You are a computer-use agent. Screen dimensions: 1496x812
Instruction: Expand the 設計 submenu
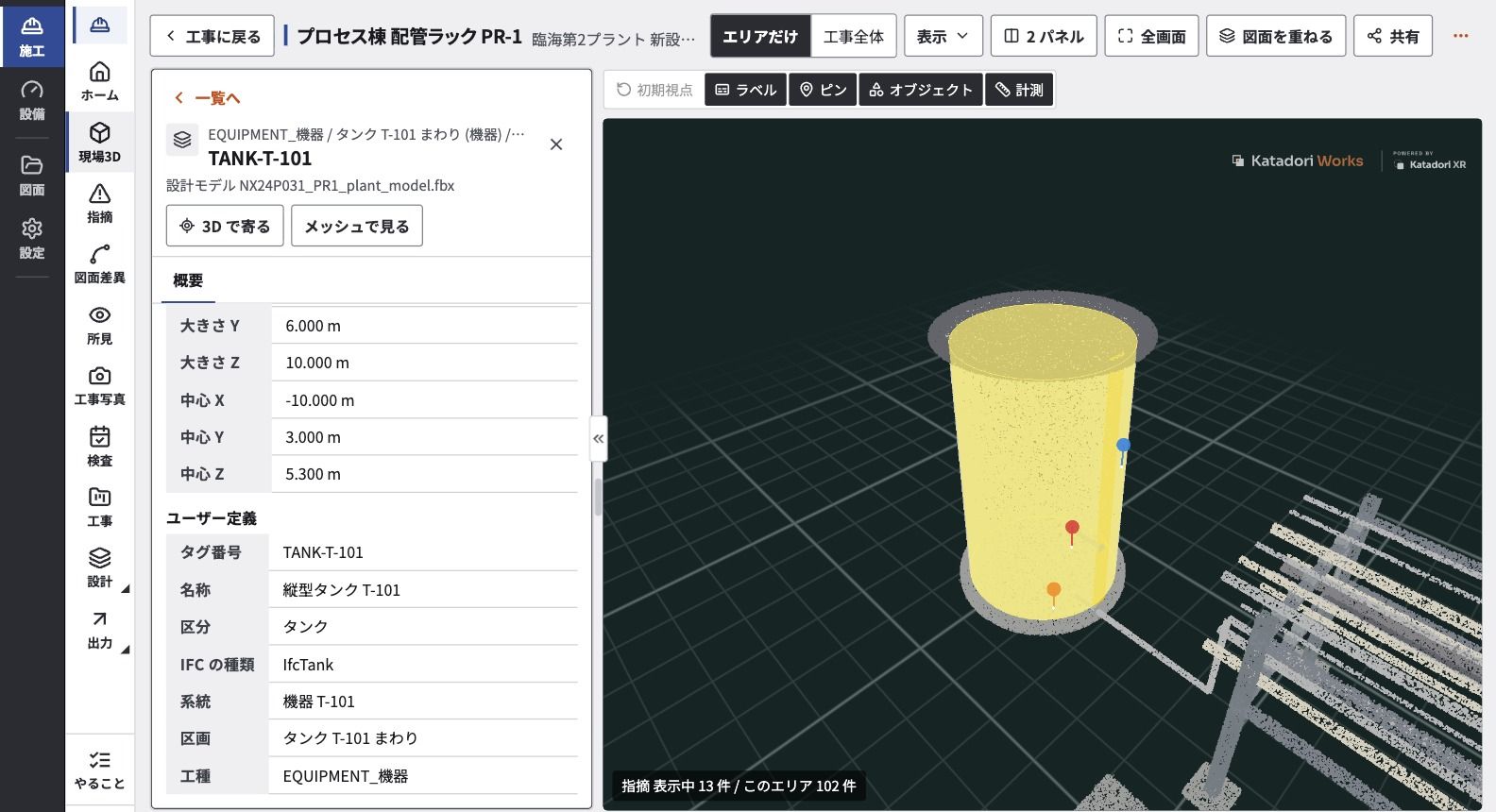click(x=99, y=567)
